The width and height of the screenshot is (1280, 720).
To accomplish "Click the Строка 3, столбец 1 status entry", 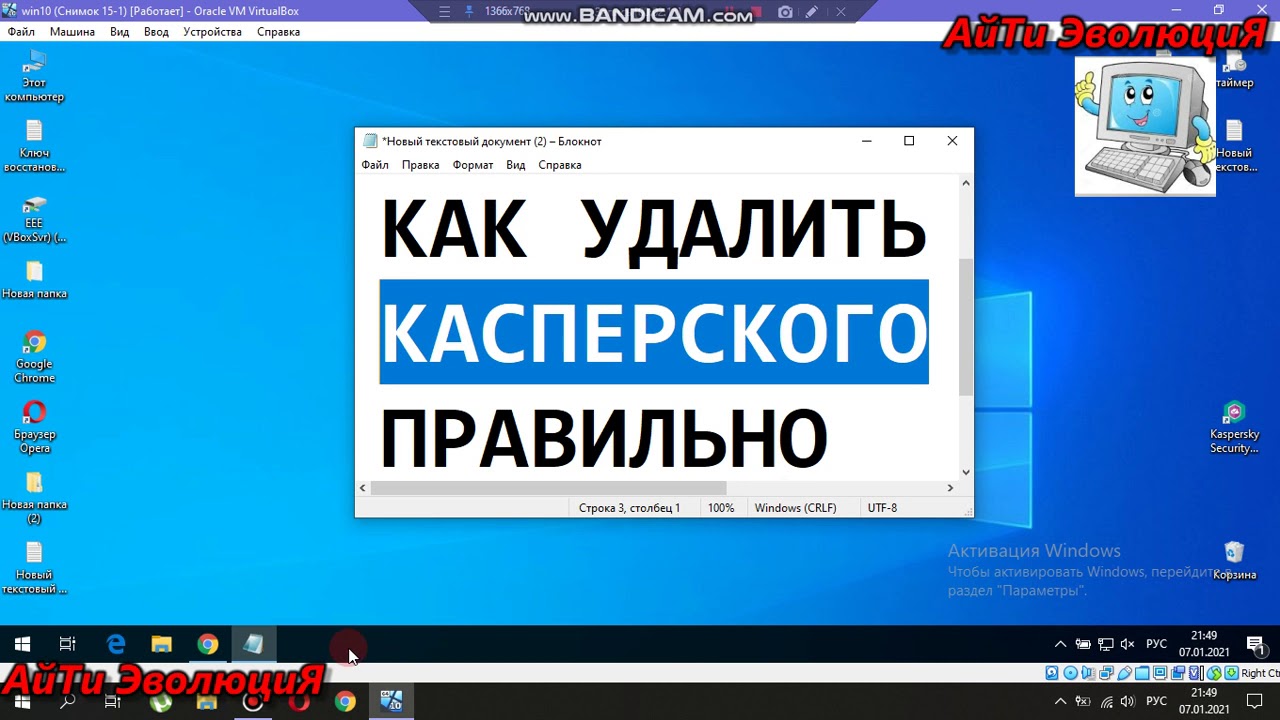I will click(x=629, y=508).
